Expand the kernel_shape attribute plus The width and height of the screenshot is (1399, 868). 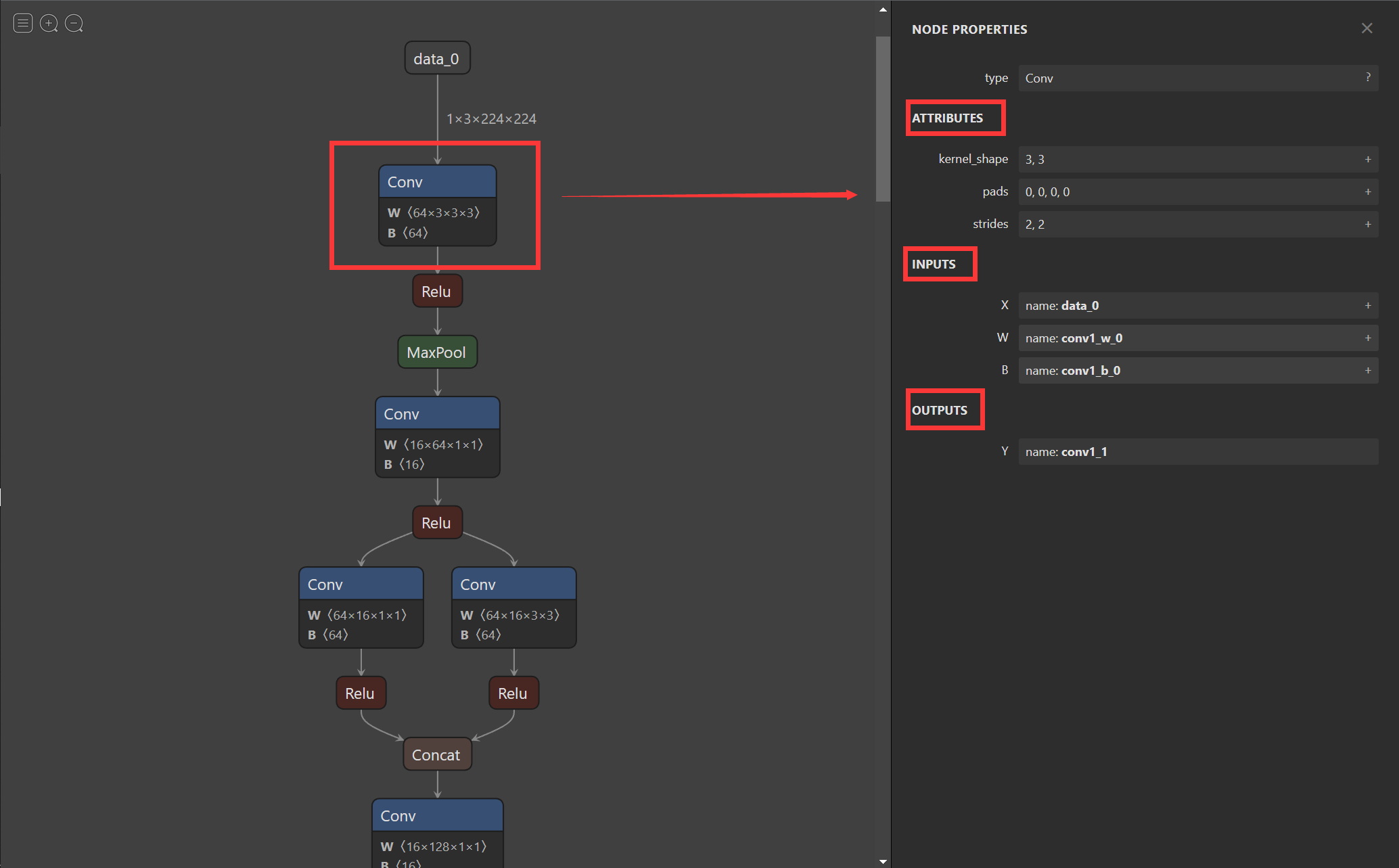pos(1367,159)
